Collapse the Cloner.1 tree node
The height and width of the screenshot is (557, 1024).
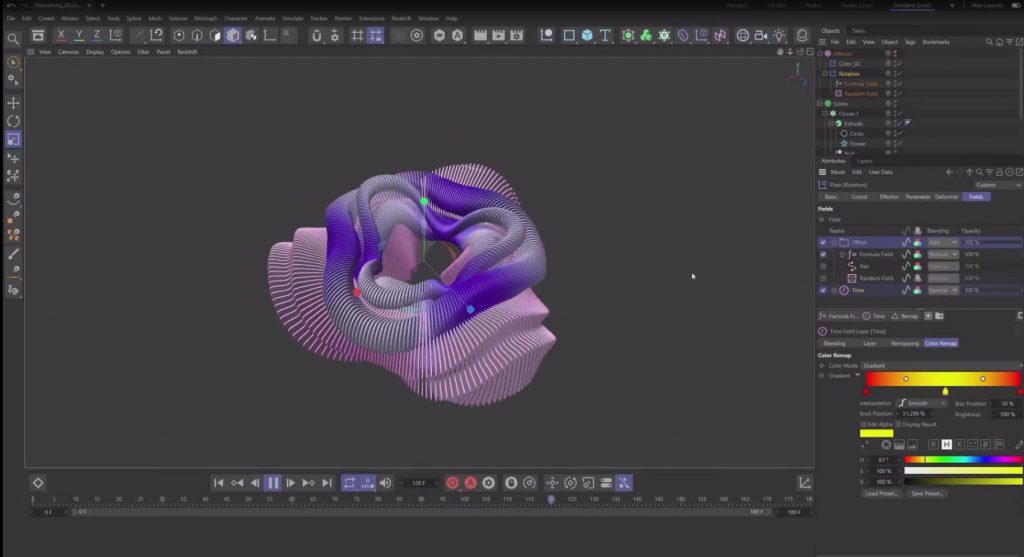pyautogui.click(x=825, y=114)
